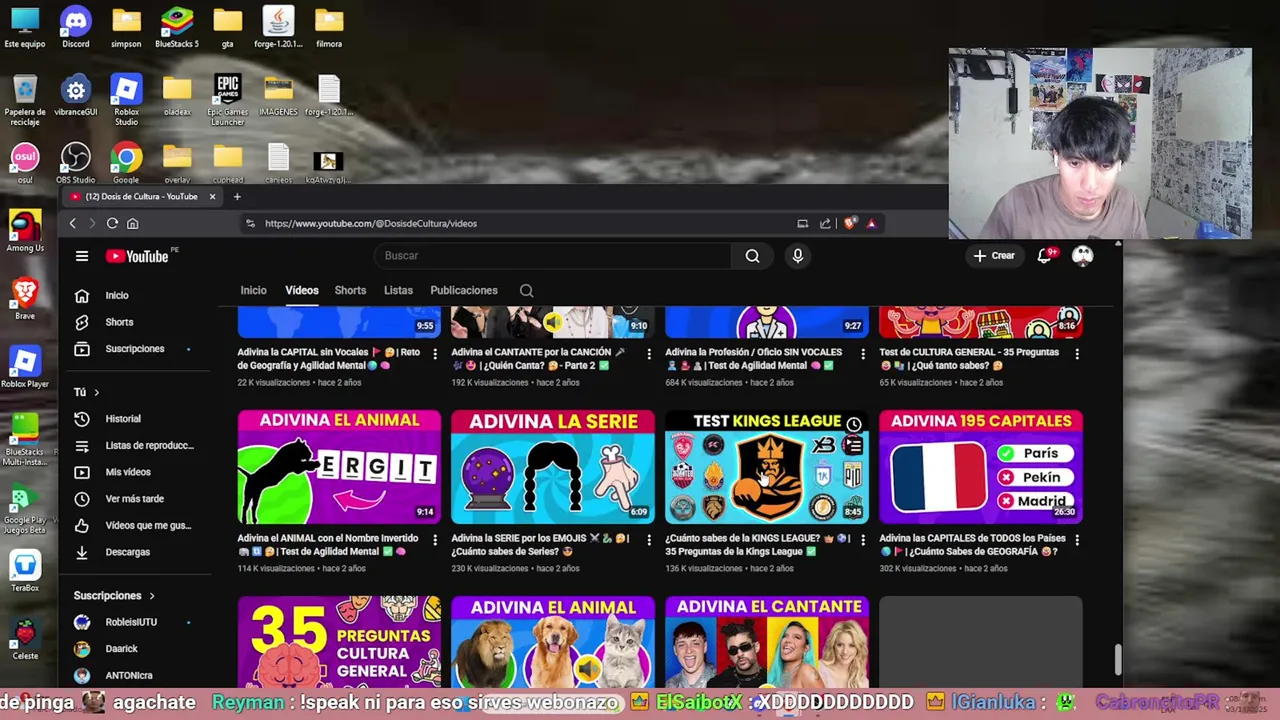Open Epic Games Launcher desktop shortcut
Screen dimensions: 1280x720
pos(227,100)
